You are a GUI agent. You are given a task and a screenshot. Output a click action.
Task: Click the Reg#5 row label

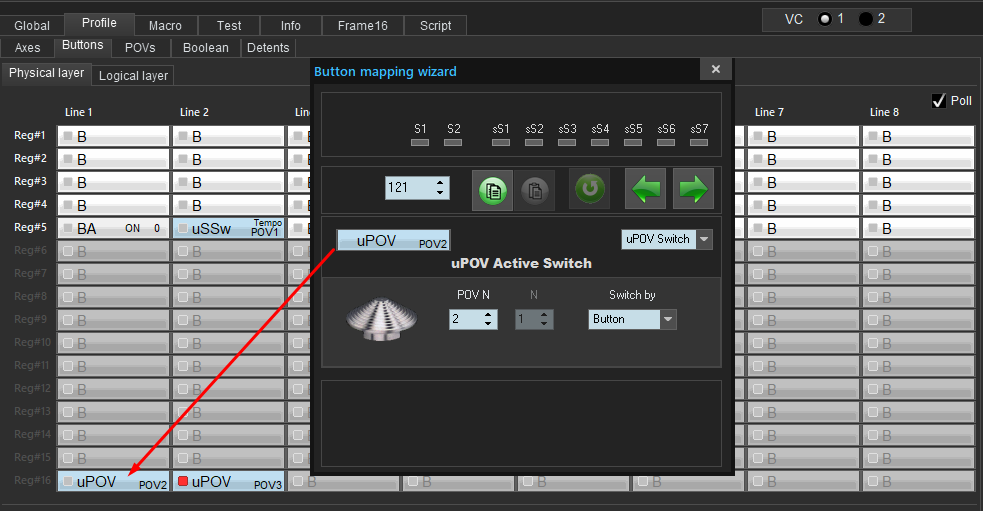(30, 228)
